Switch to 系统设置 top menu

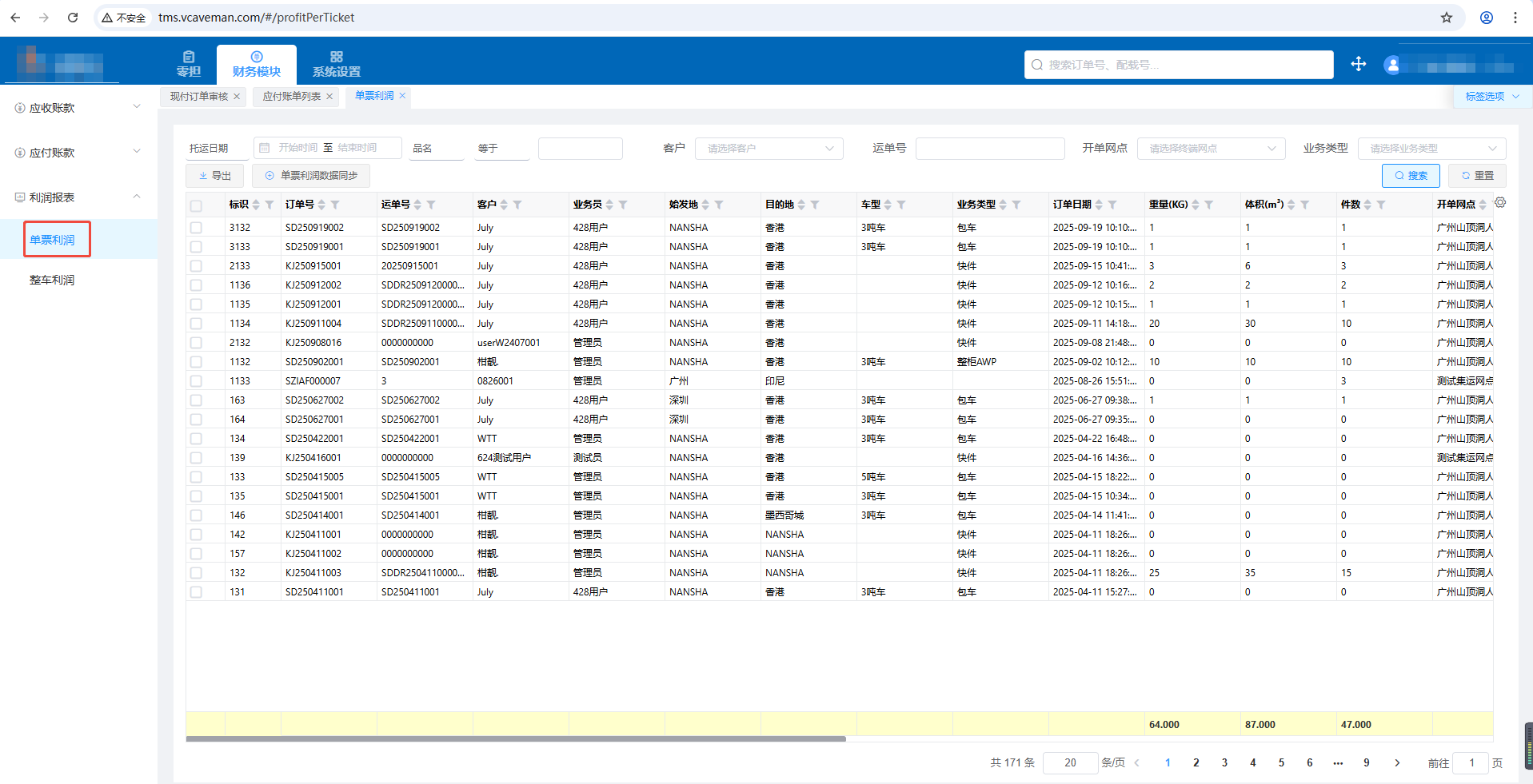[336, 64]
